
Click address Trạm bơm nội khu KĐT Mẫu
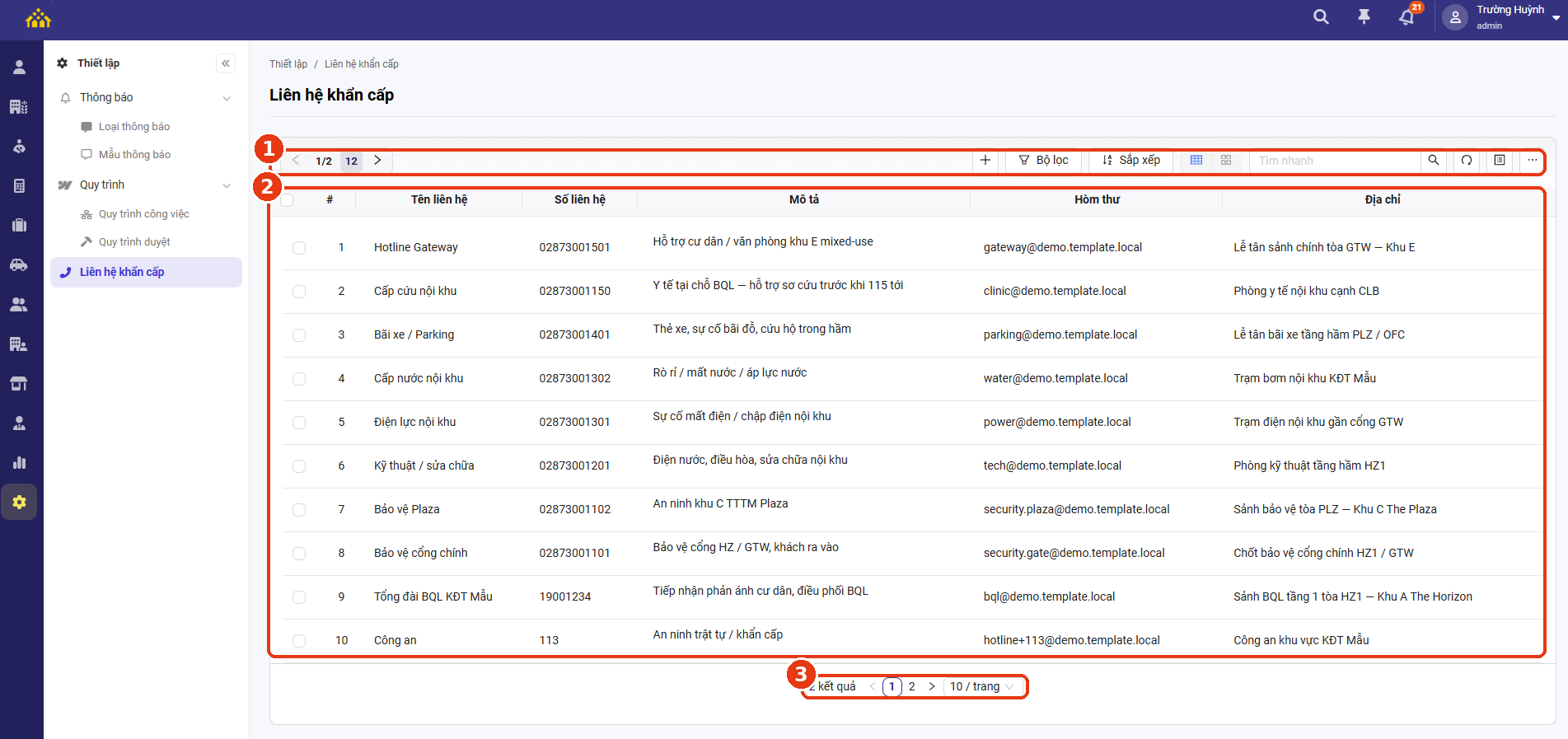pos(1305,378)
